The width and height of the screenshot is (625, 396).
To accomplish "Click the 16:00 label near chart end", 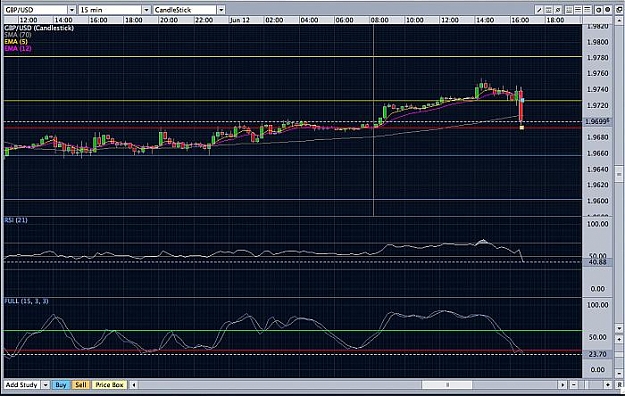I will click(x=520, y=20).
